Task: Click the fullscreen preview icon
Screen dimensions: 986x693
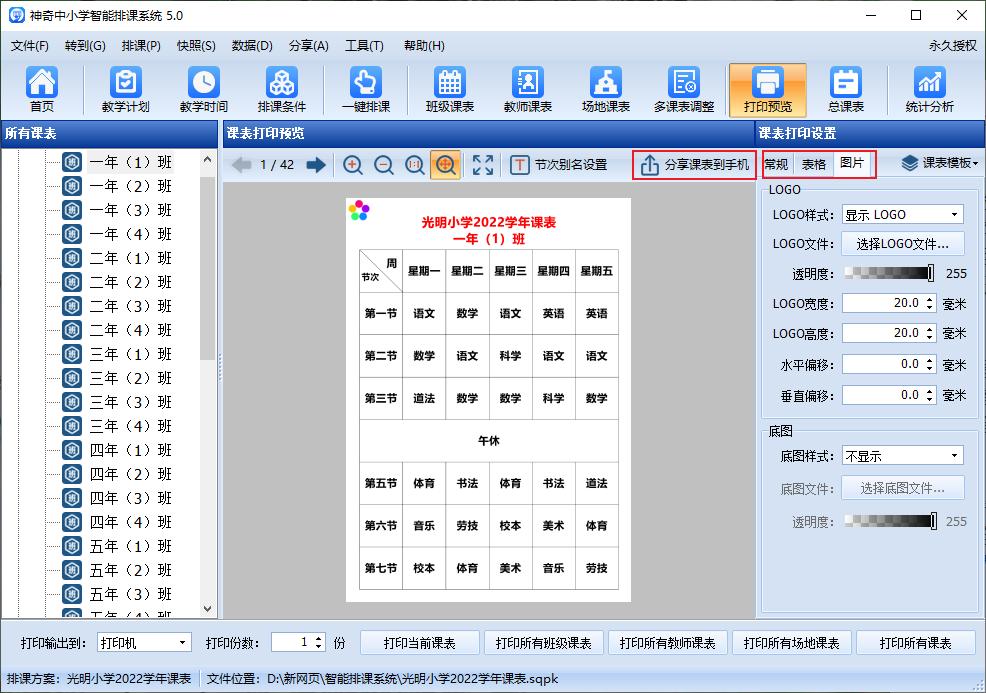Action: [483, 166]
